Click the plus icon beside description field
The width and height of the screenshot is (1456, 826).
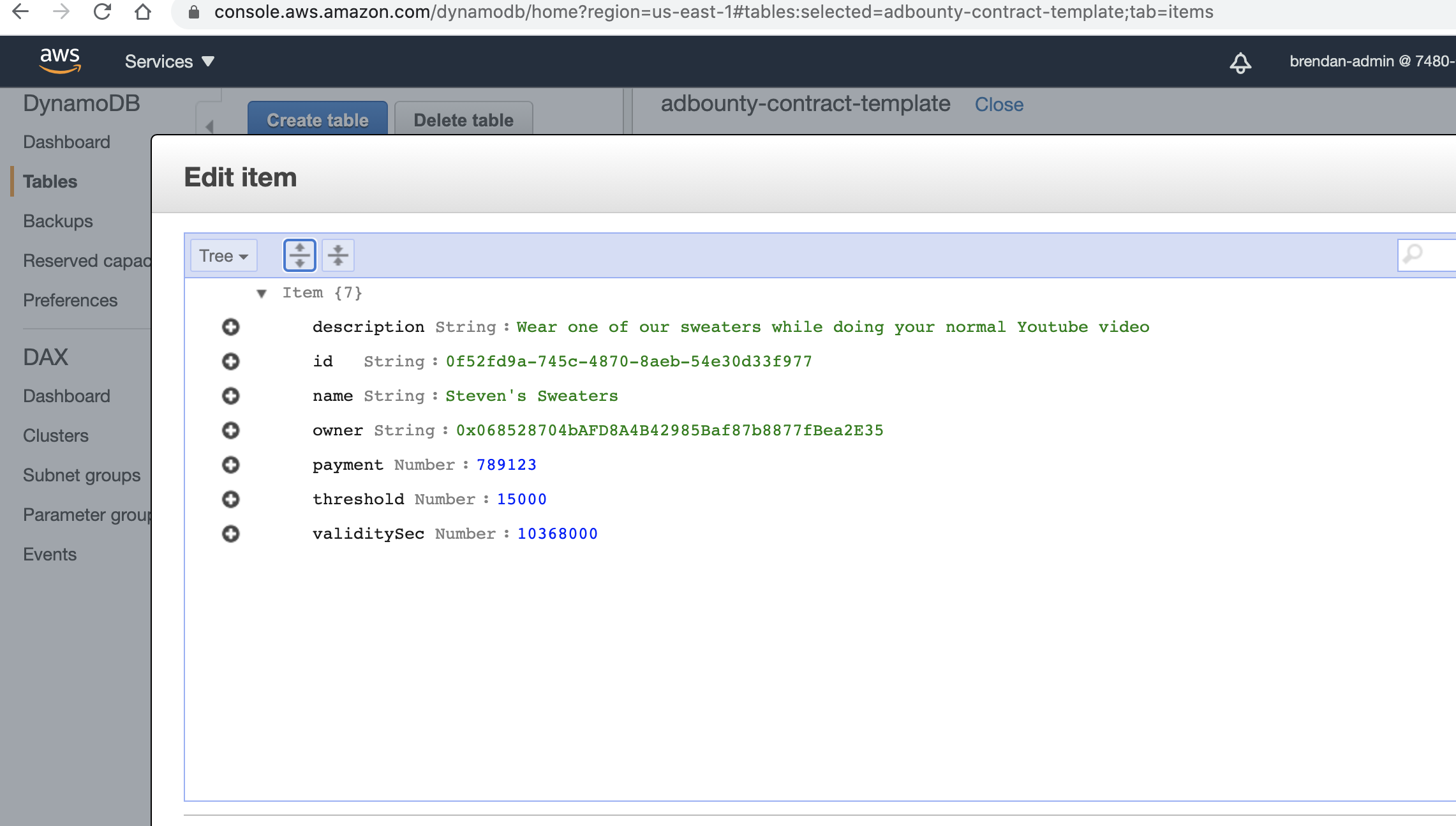click(x=230, y=327)
